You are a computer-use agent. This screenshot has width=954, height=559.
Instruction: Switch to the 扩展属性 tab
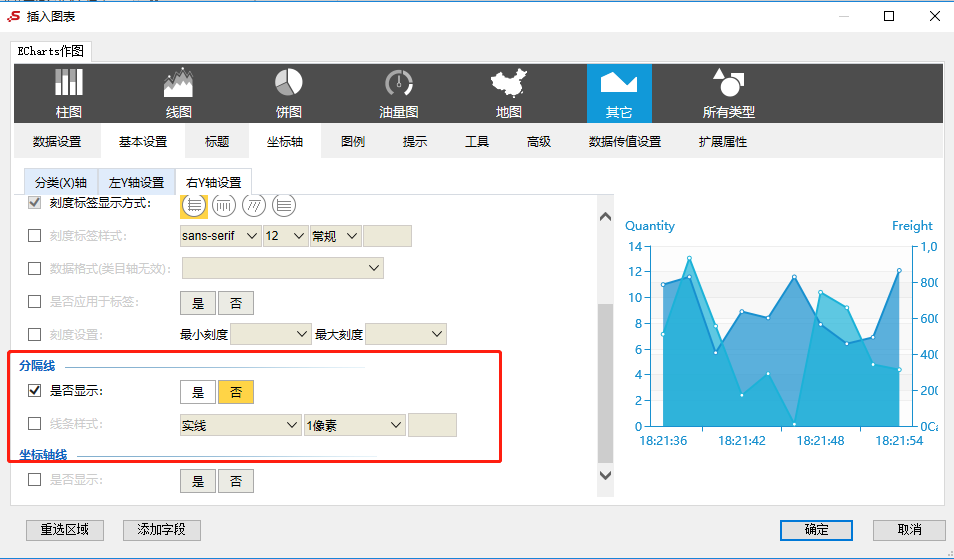pyautogui.click(x=723, y=142)
